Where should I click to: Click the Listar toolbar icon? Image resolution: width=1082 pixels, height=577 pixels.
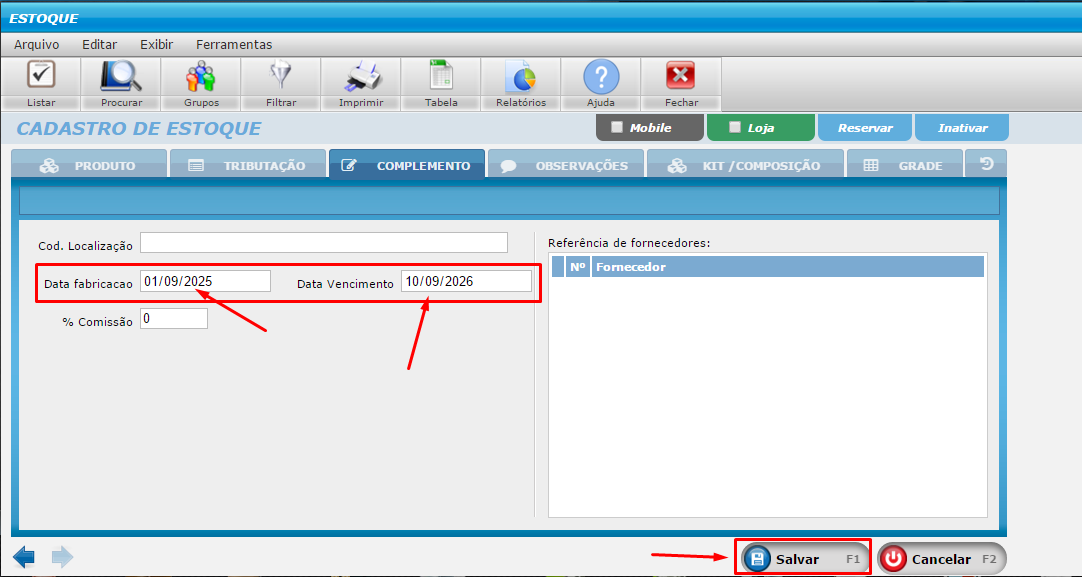click(x=41, y=77)
